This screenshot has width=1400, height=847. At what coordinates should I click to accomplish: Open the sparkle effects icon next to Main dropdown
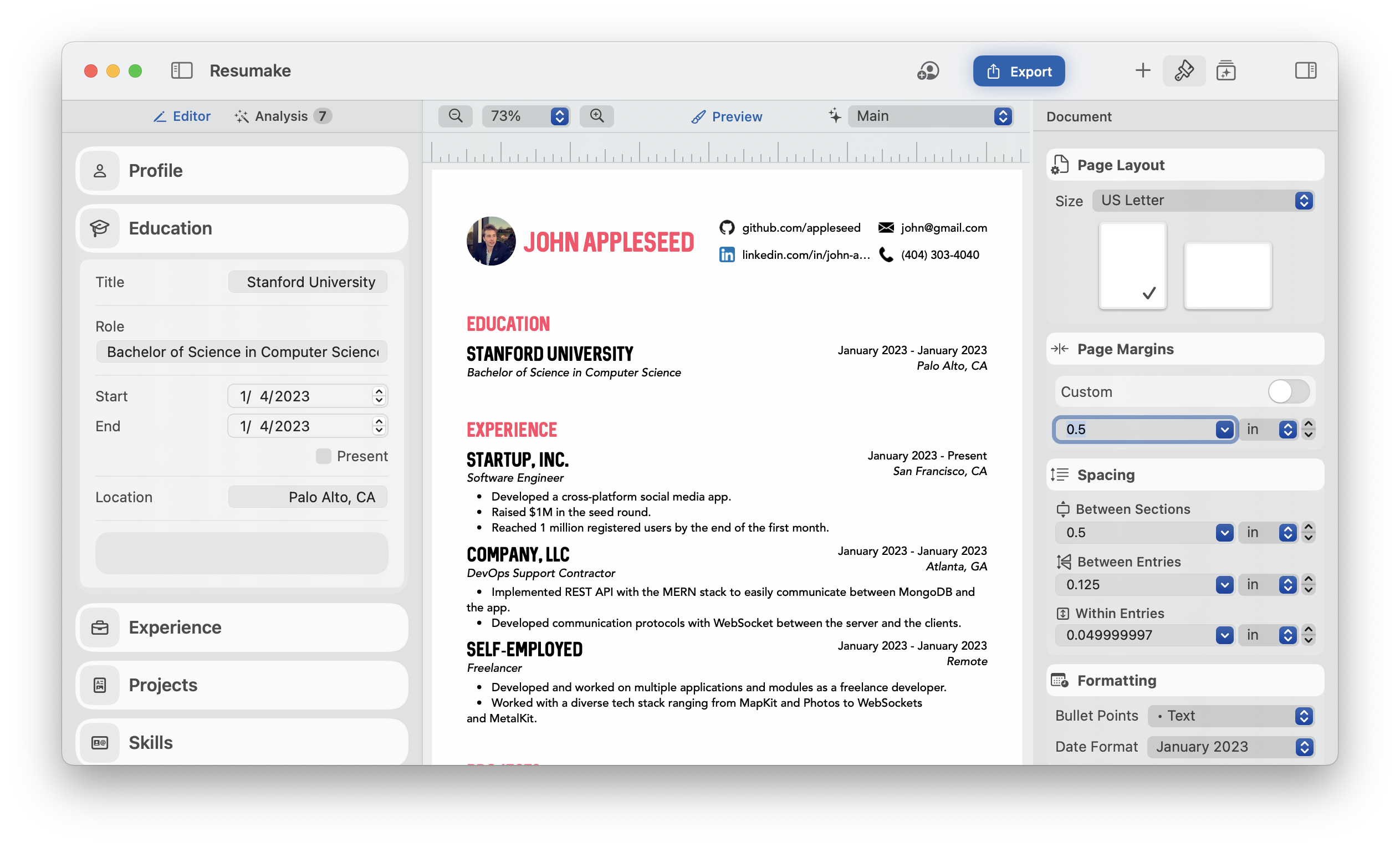pyautogui.click(x=834, y=116)
